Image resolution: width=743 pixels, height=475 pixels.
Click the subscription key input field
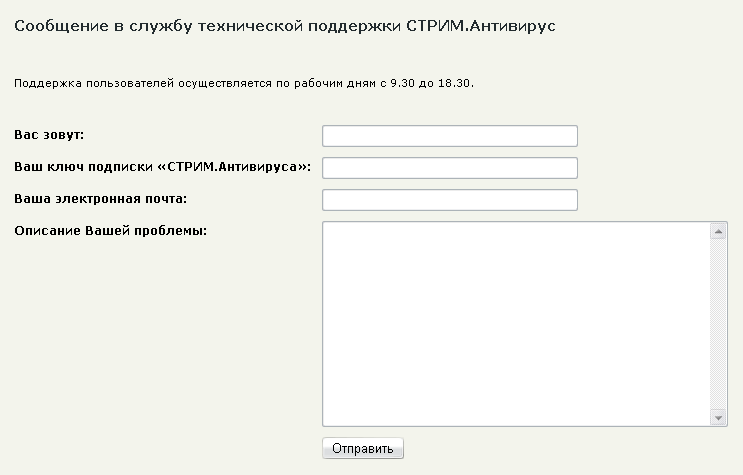pyautogui.click(x=450, y=168)
